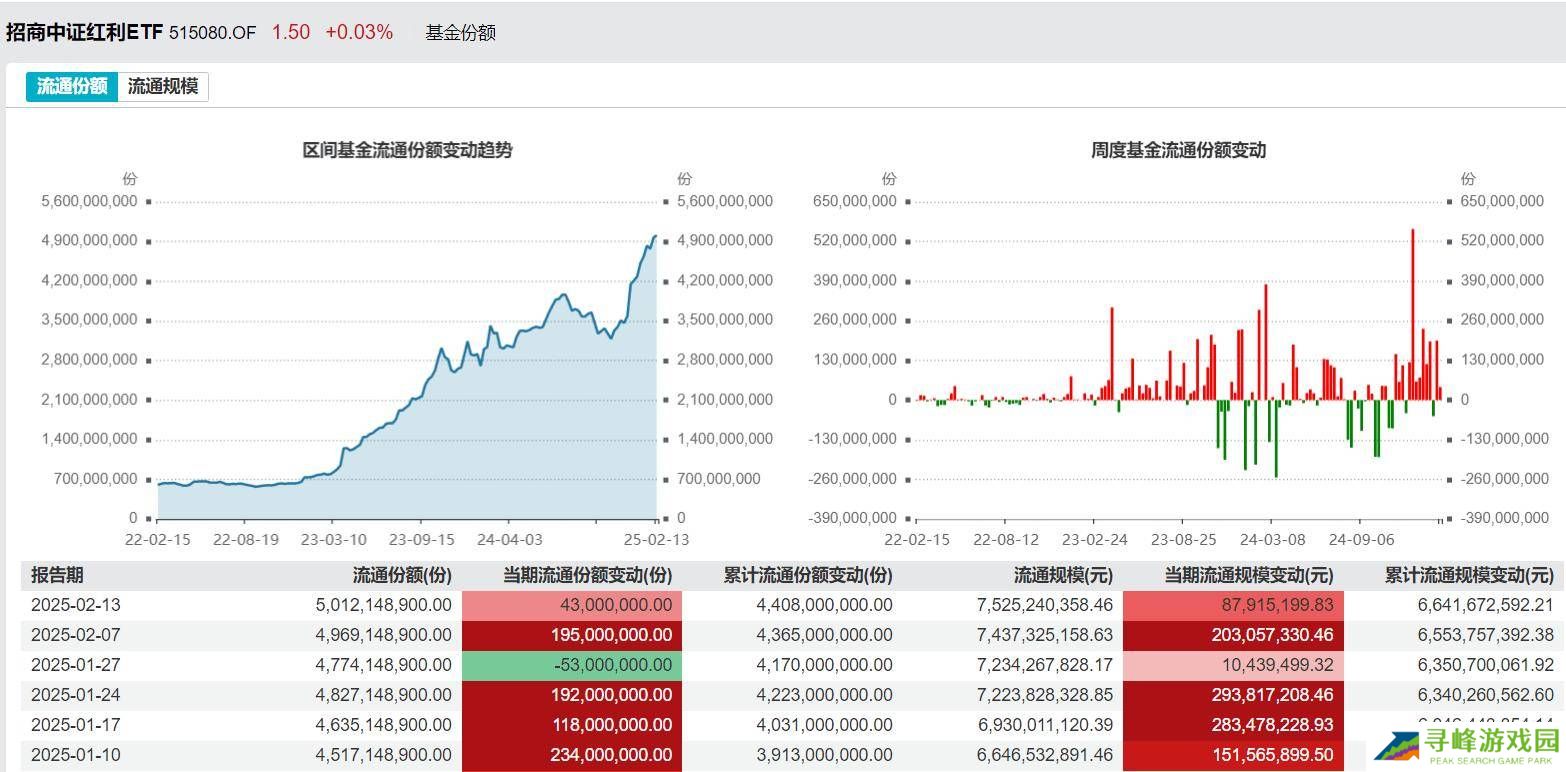Click the 基金份额 label in header
The height and width of the screenshot is (772, 1566).
pyautogui.click(x=461, y=32)
